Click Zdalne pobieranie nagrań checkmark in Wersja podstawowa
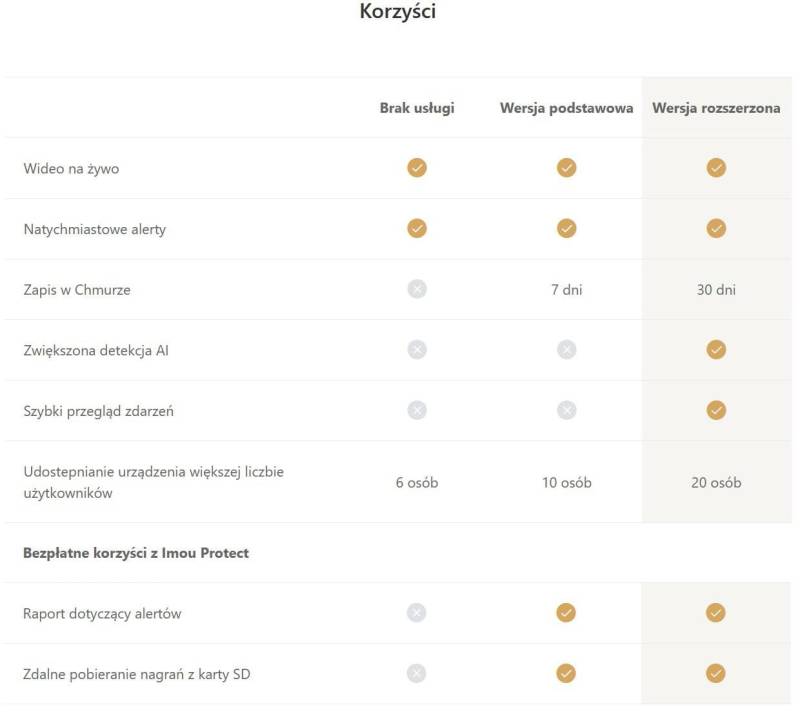 [x=566, y=674]
